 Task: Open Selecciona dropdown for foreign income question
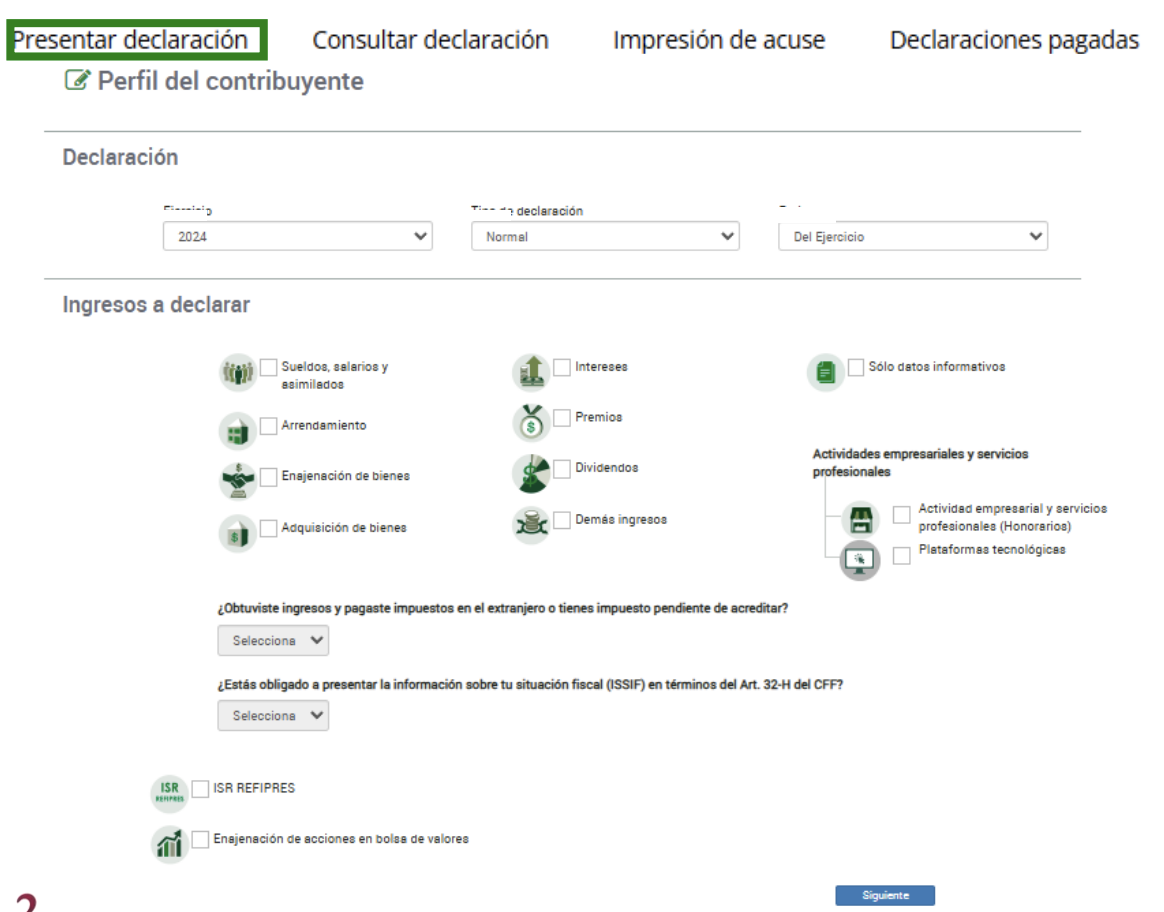point(273,641)
